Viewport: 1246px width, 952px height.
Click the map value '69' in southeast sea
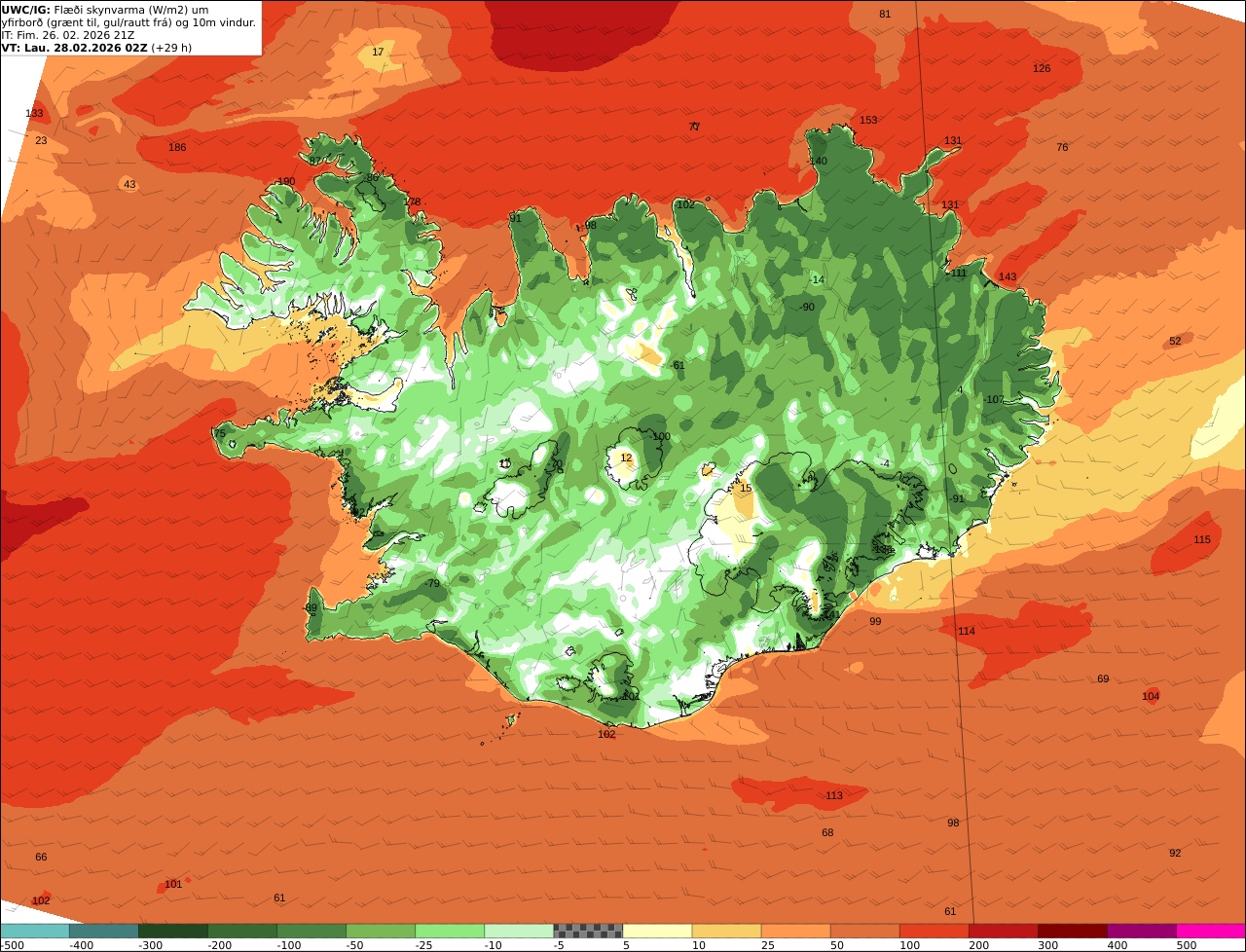[x=1103, y=679]
